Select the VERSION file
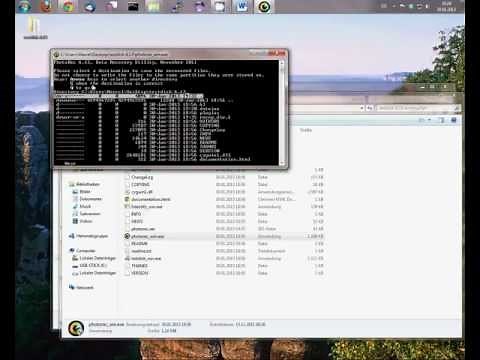Image resolution: width=480 pixels, height=360 pixels. pyautogui.click(x=140, y=273)
